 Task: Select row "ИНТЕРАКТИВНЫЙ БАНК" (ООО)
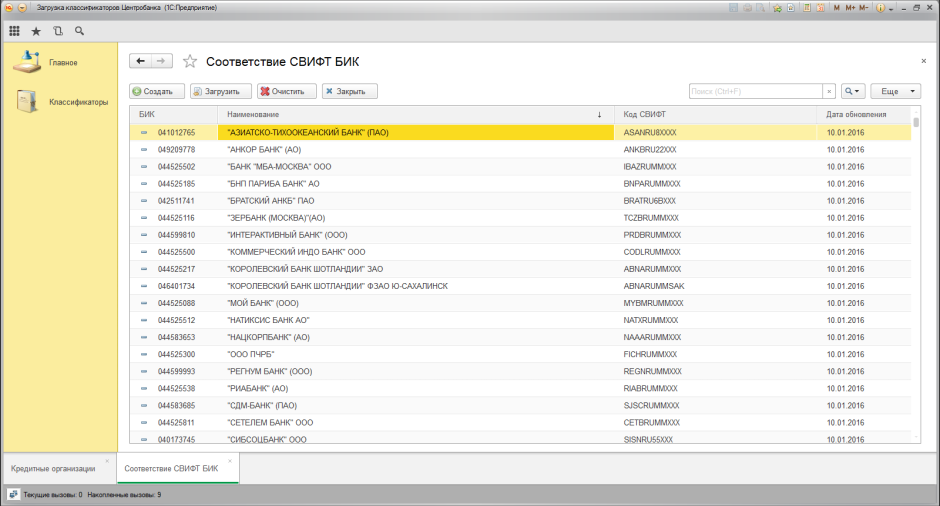click(x=520, y=235)
